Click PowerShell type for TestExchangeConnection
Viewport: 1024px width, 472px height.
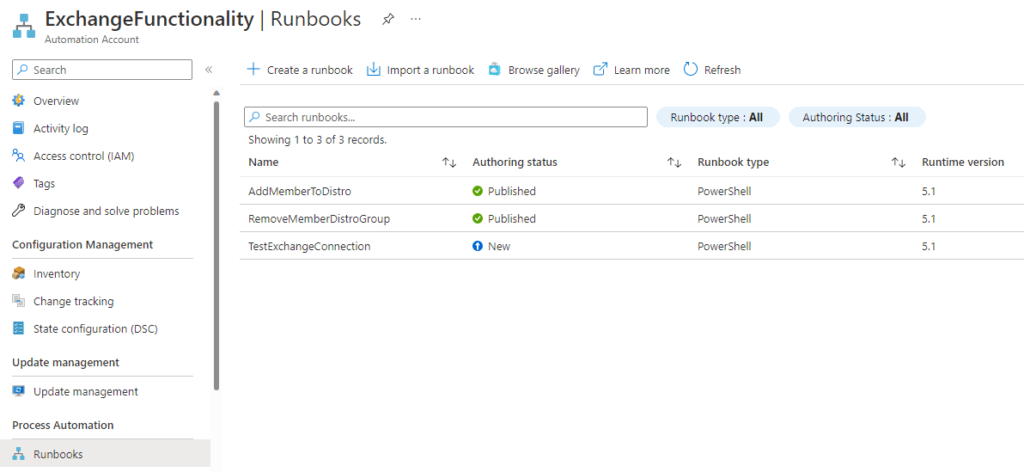724,246
